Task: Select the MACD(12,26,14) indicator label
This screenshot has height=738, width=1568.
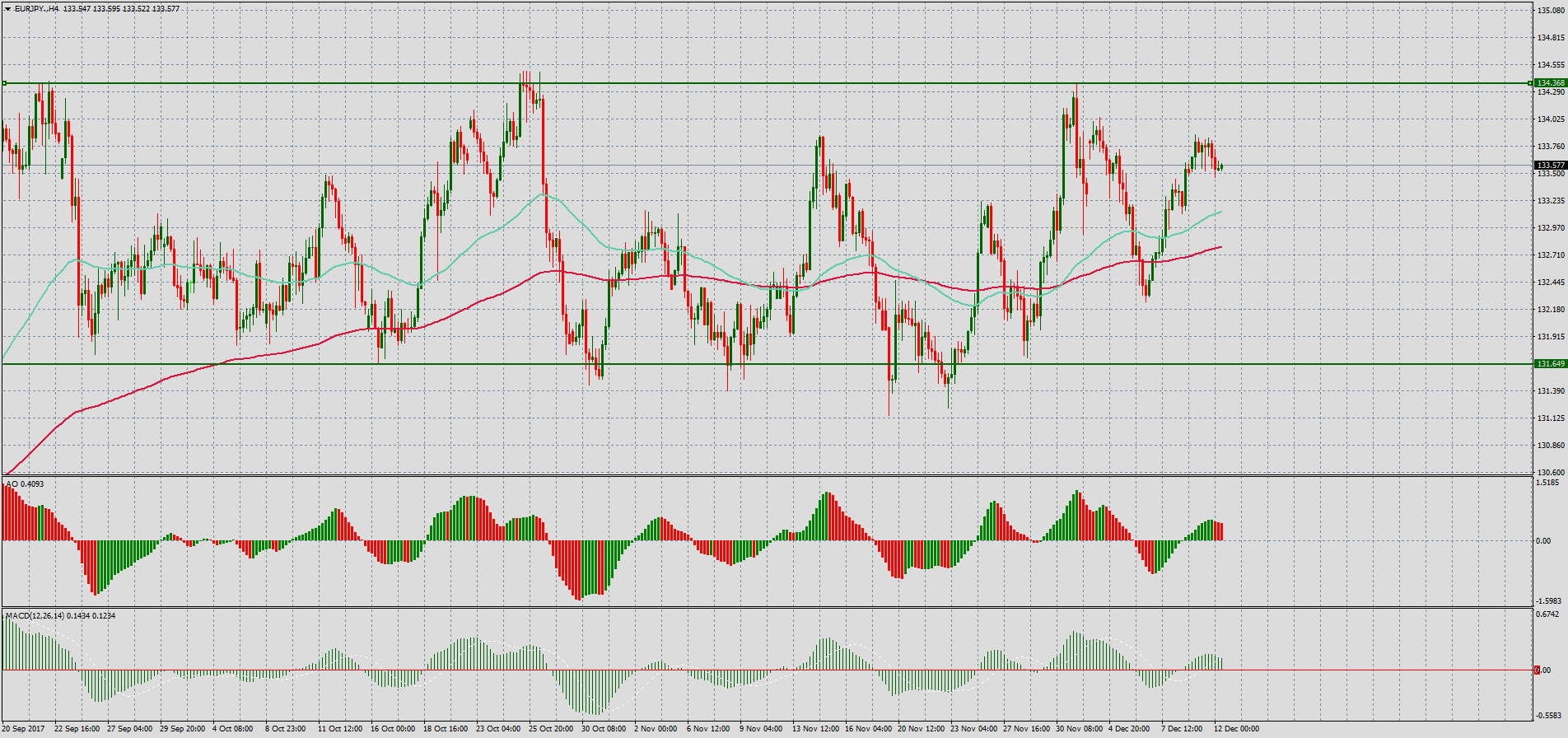Action: [x=60, y=615]
